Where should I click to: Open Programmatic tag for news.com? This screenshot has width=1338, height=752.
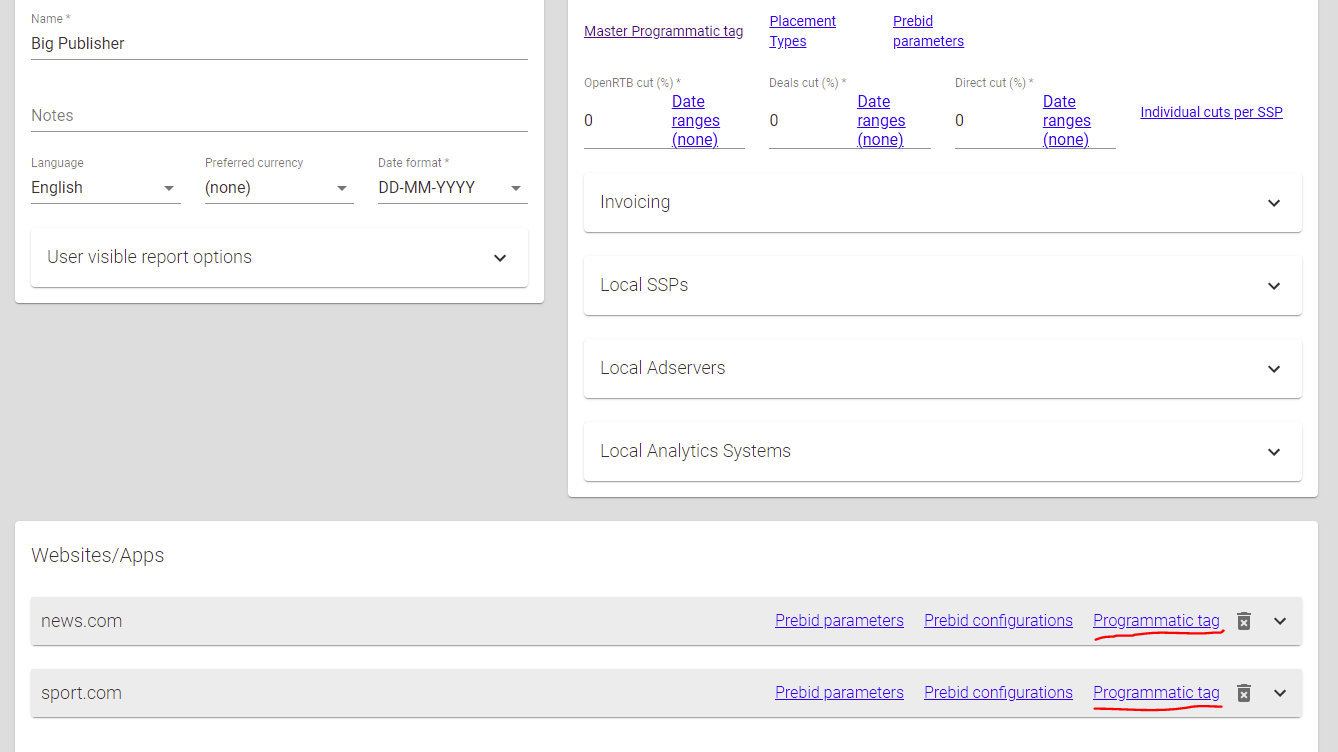tap(1156, 621)
